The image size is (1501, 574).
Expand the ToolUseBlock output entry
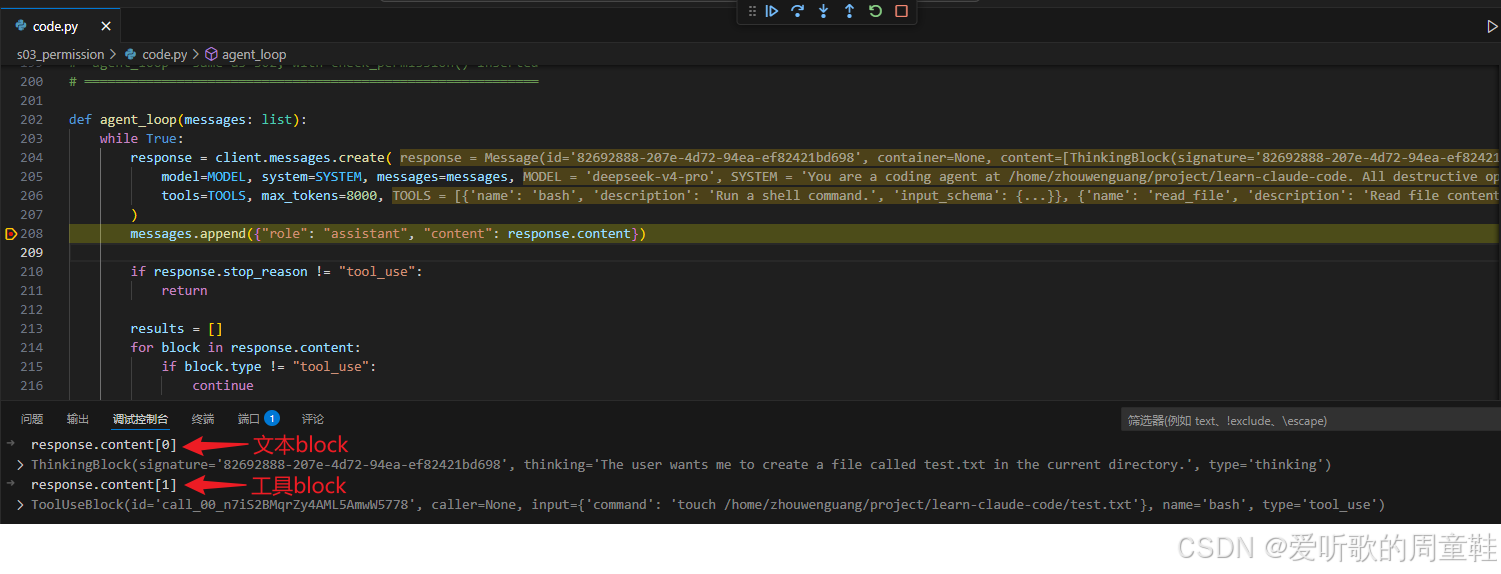tap(21, 505)
